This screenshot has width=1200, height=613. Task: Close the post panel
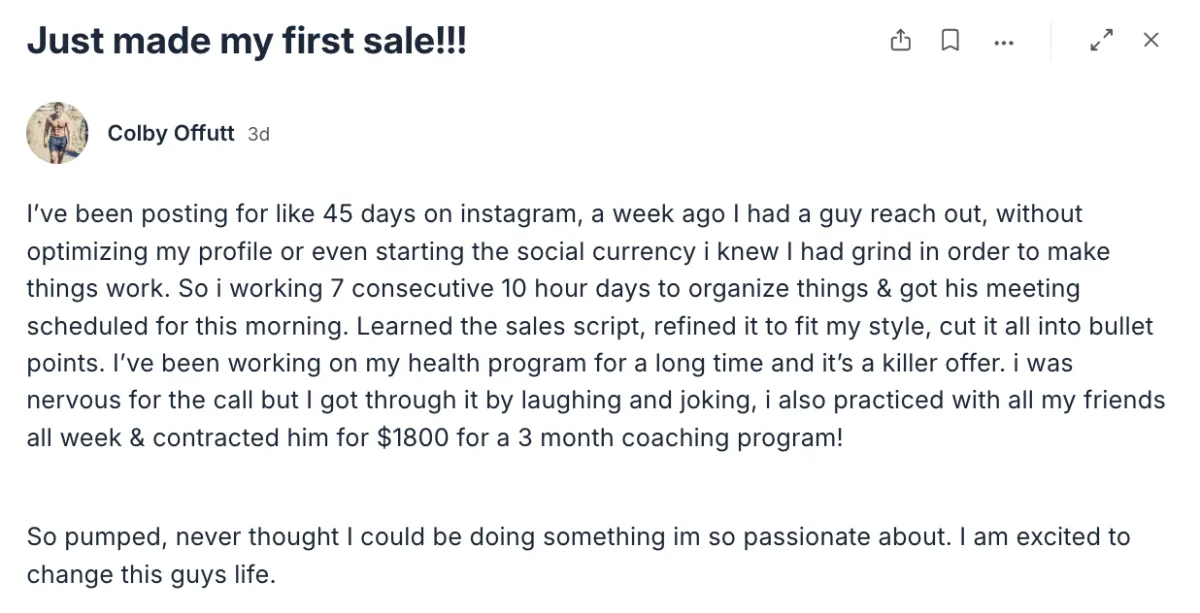pos(1151,41)
